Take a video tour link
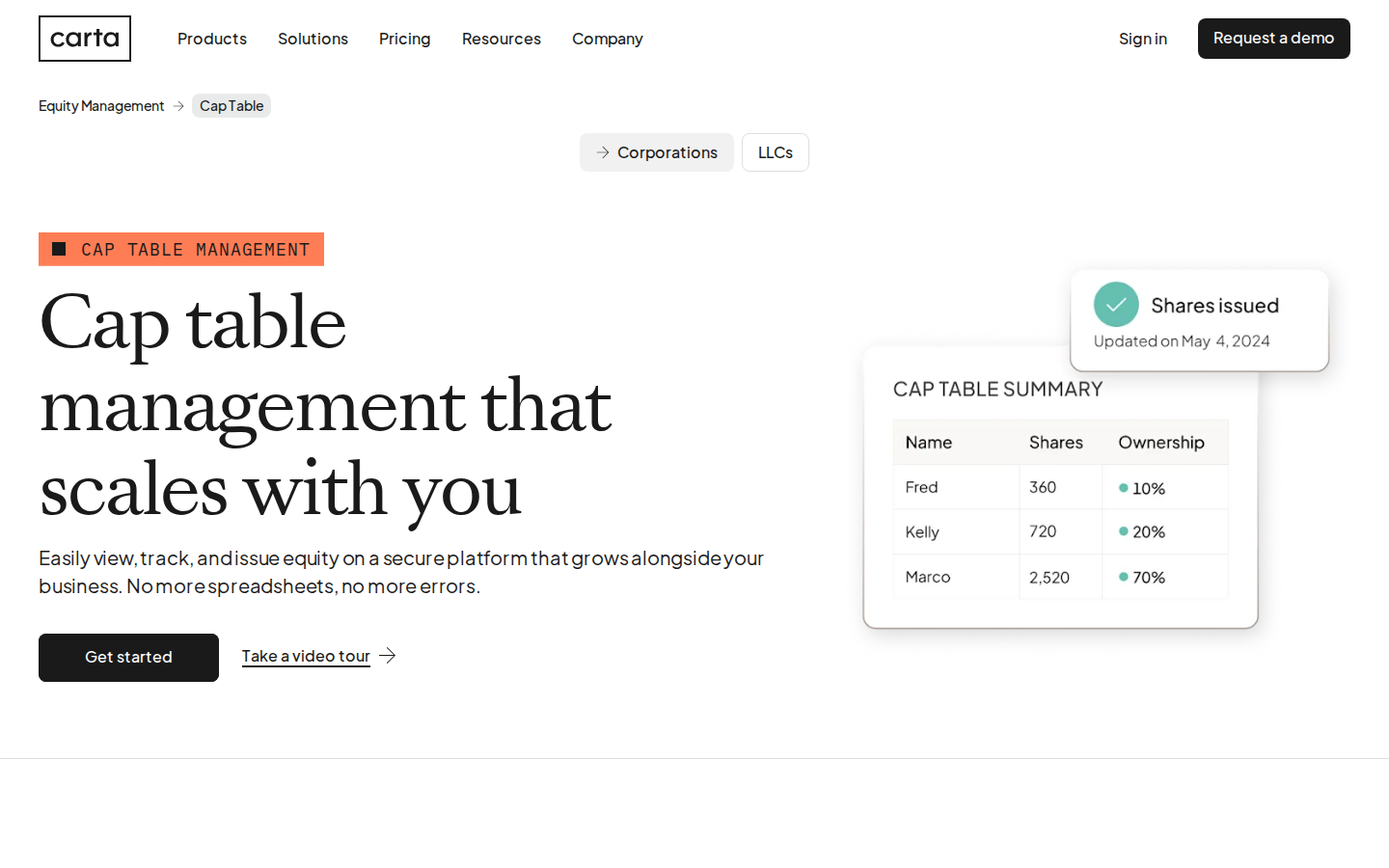Viewport: 1389px width, 868px height. (x=306, y=656)
